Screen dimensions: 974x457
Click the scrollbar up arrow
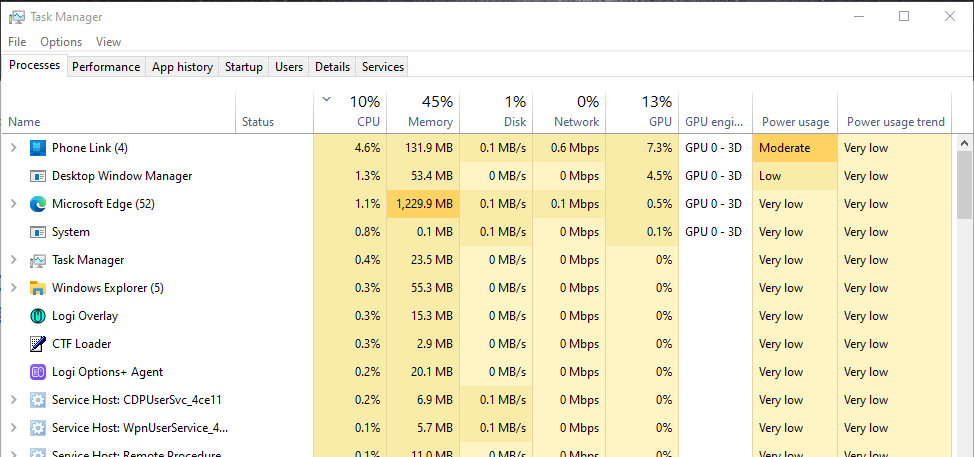click(x=964, y=143)
